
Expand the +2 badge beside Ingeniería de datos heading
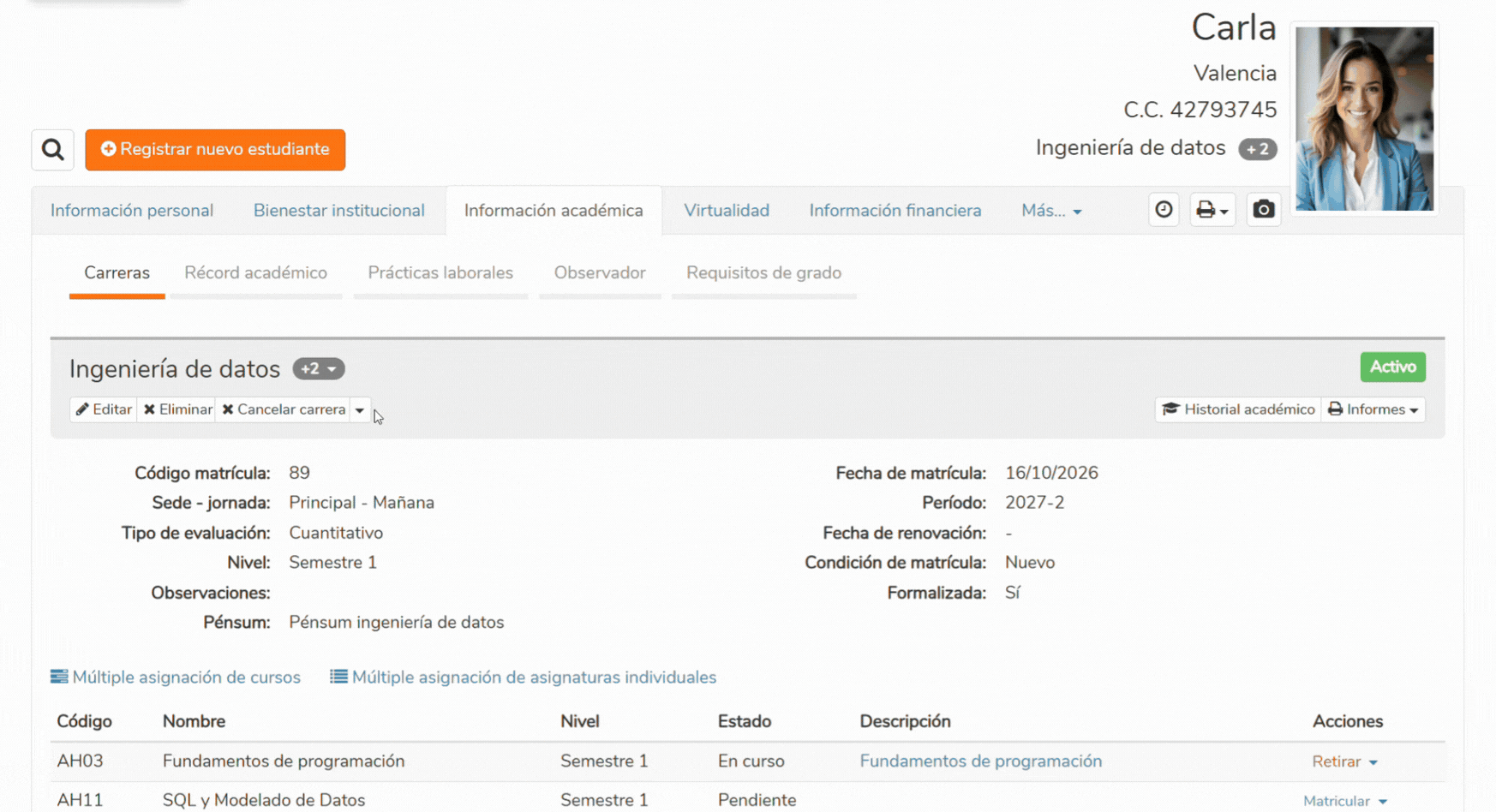(x=319, y=369)
